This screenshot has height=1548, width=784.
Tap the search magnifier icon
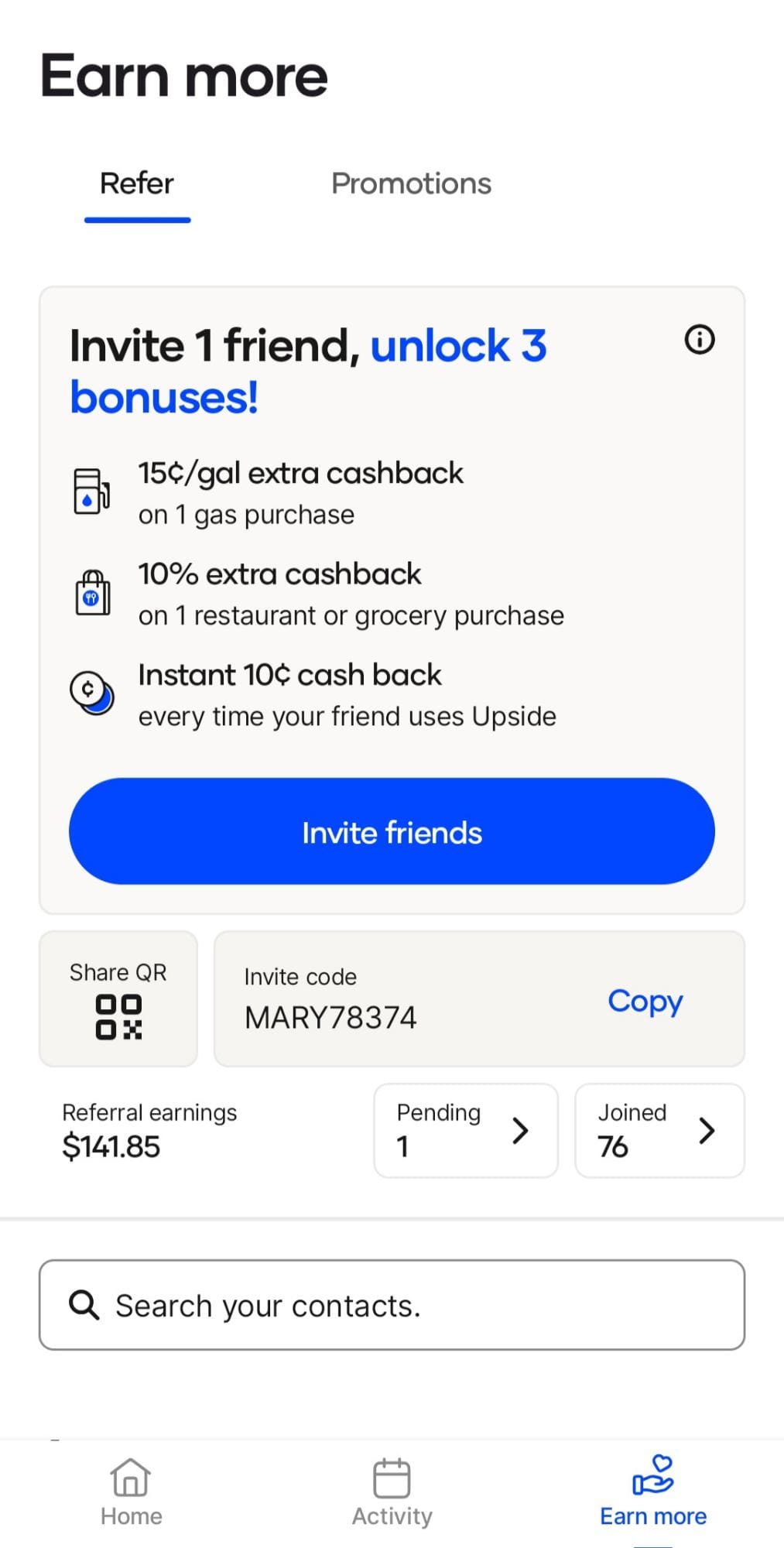[x=84, y=1305]
